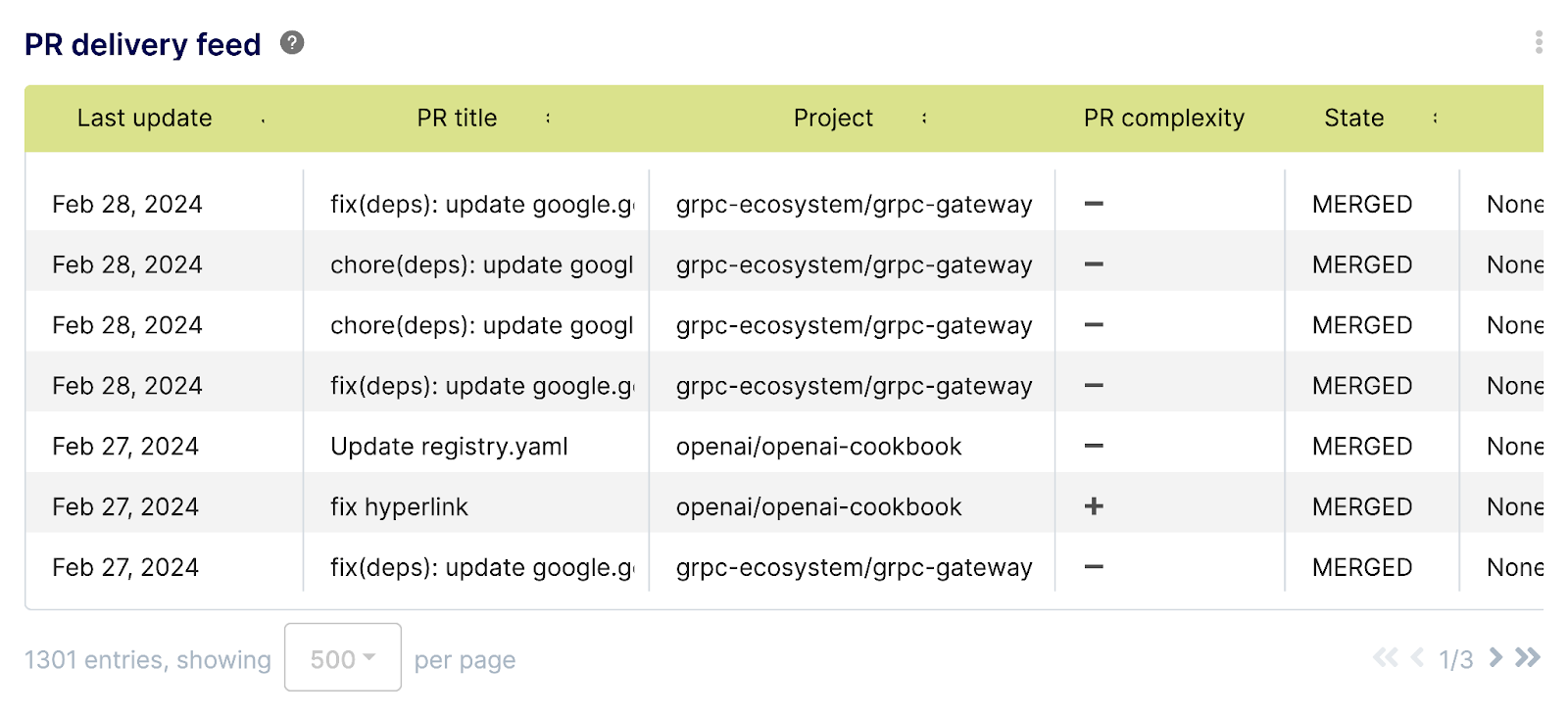Jump to the last page double arrow
The height and width of the screenshot is (716, 1568).
(x=1527, y=657)
